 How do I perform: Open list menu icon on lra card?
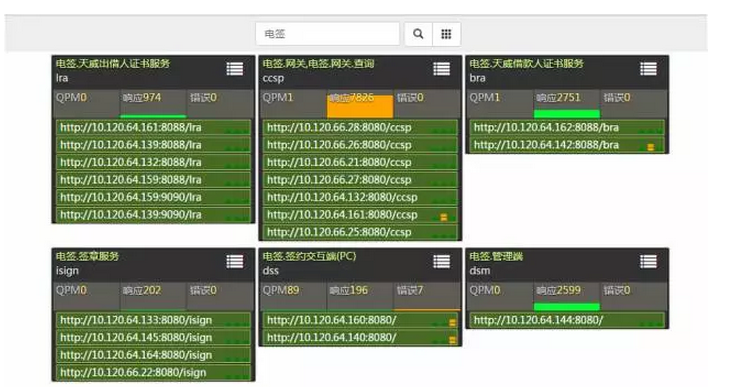click(x=234, y=69)
